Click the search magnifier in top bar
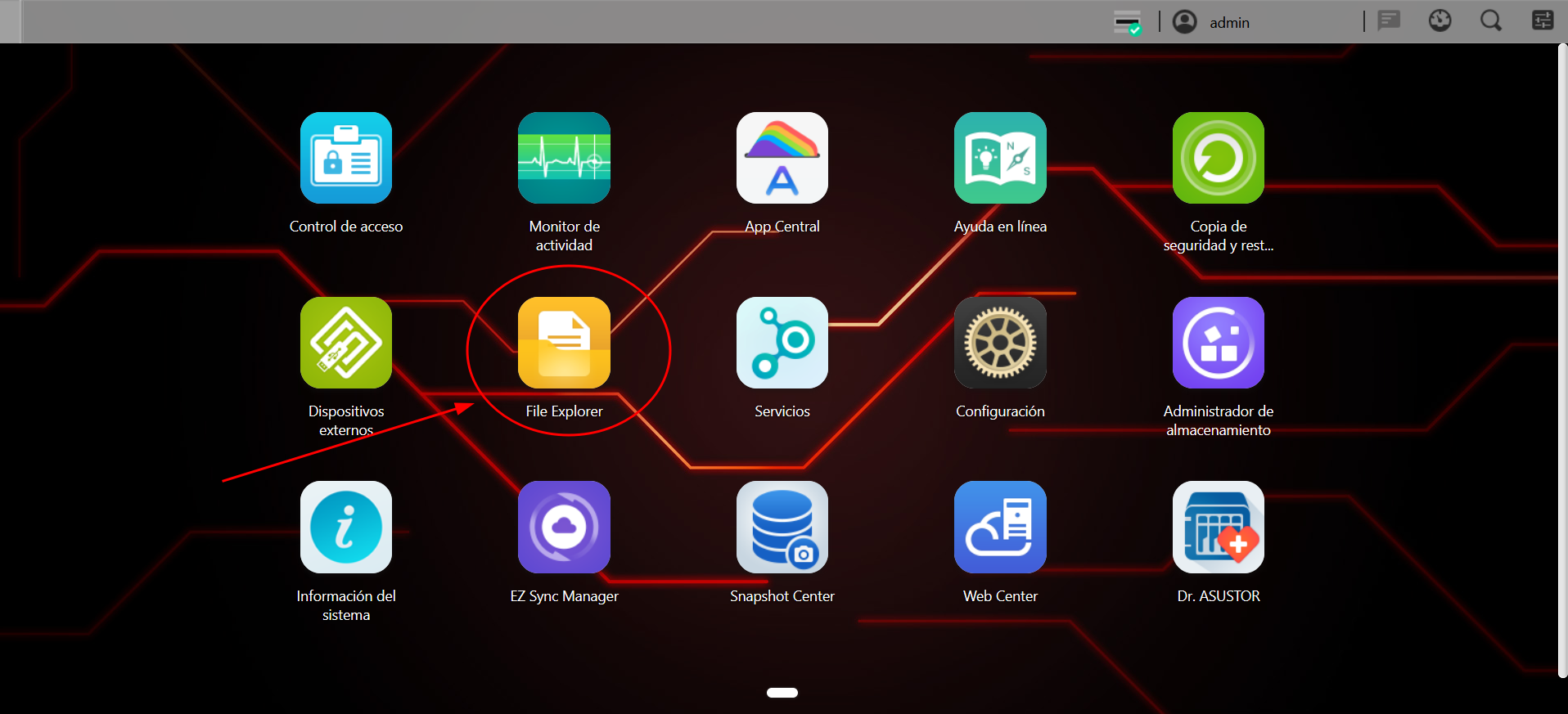The height and width of the screenshot is (714, 1568). pos(1490,21)
